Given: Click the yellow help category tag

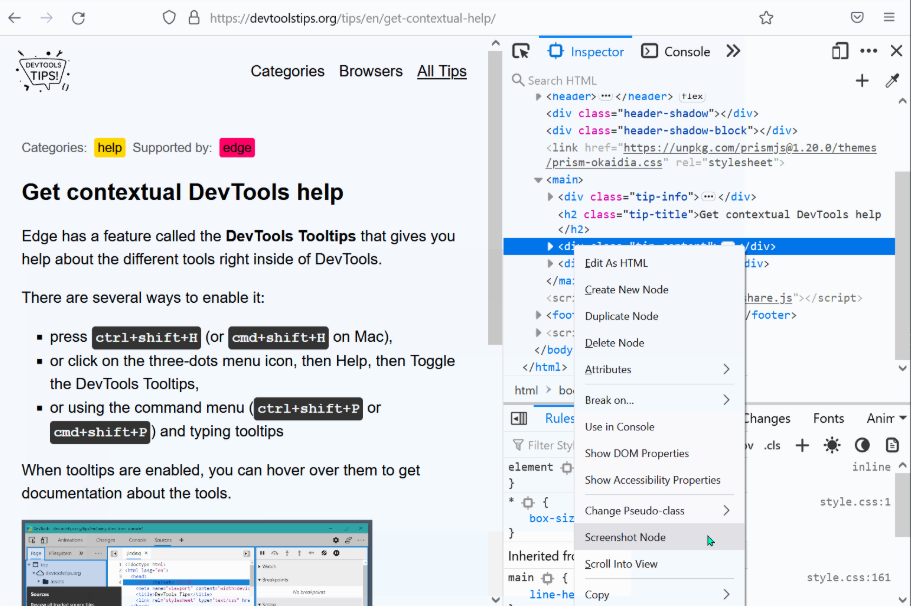Looking at the screenshot, I should click(110, 148).
